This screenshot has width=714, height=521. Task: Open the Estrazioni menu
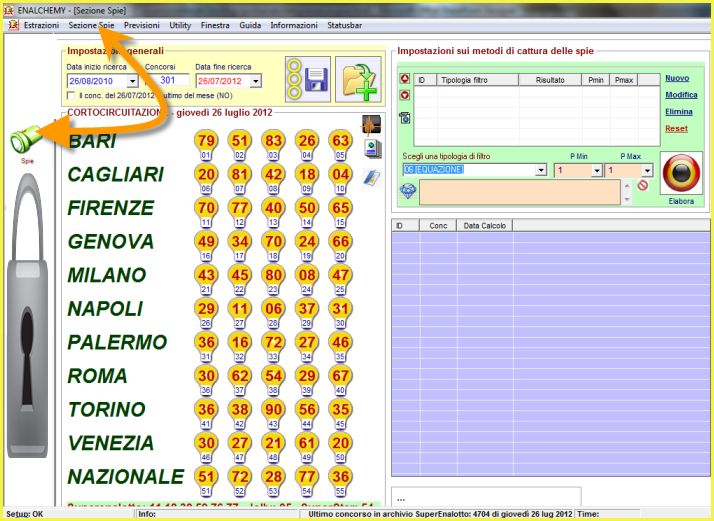[x=41, y=26]
